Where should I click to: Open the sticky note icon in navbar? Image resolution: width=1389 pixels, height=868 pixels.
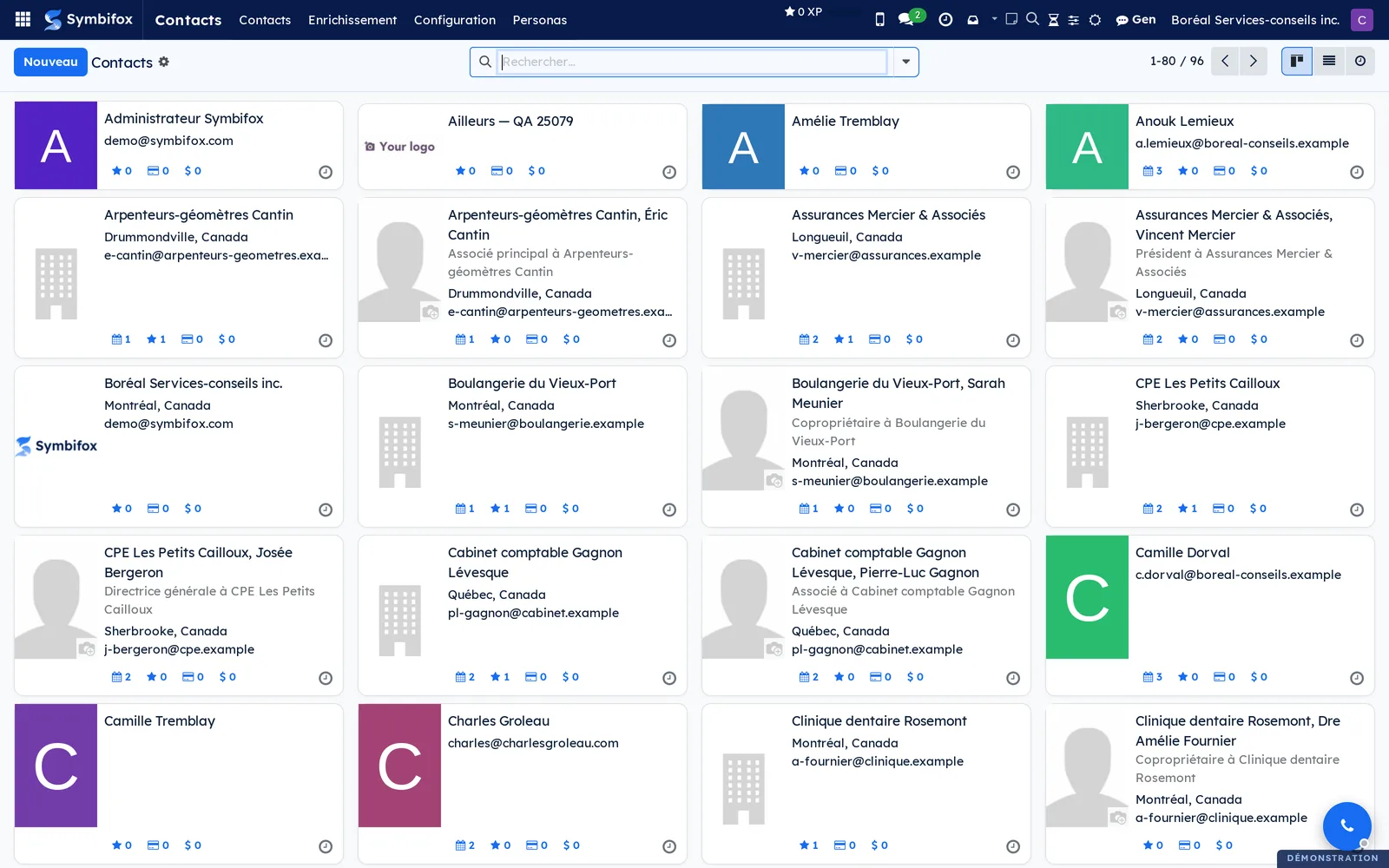[x=1011, y=18]
